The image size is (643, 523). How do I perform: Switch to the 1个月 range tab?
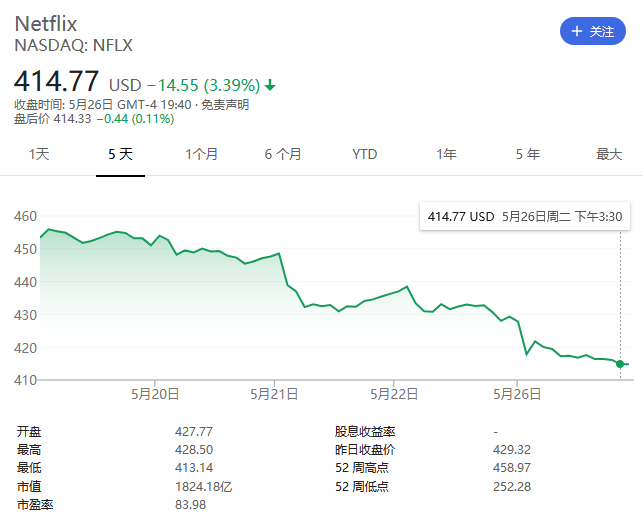point(201,154)
